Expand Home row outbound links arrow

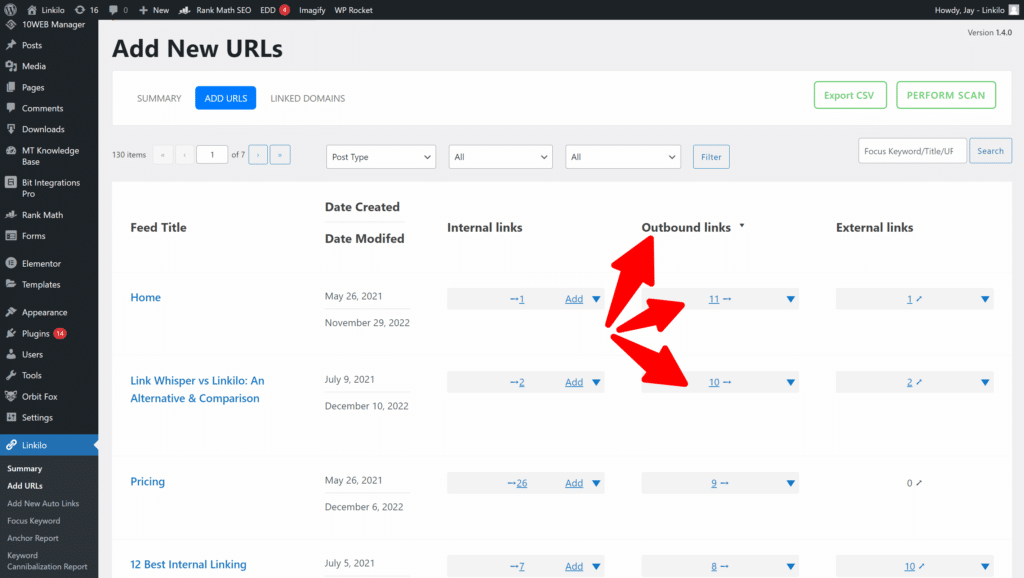tap(791, 299)
